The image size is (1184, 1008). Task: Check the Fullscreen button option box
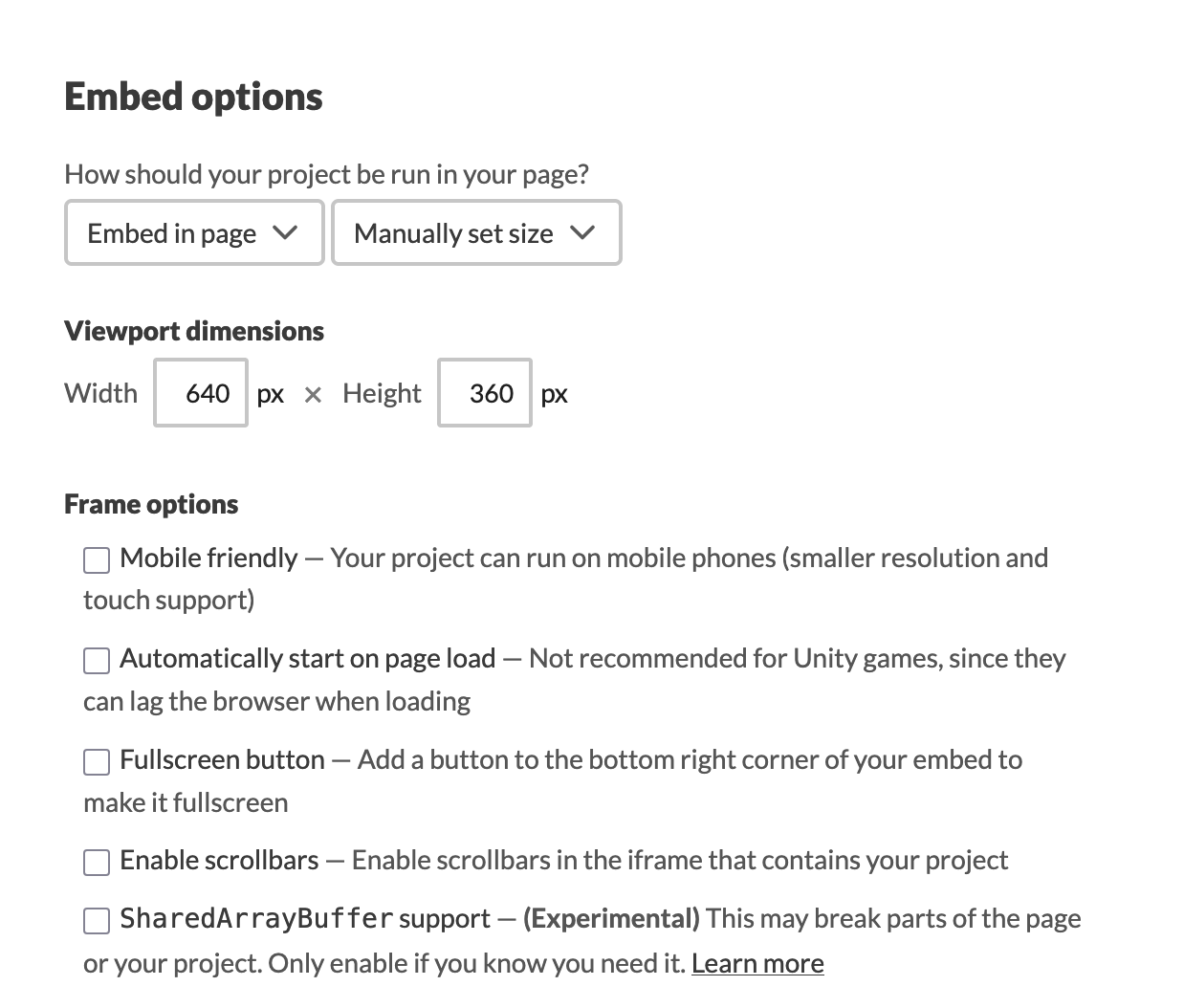[97, 761]
